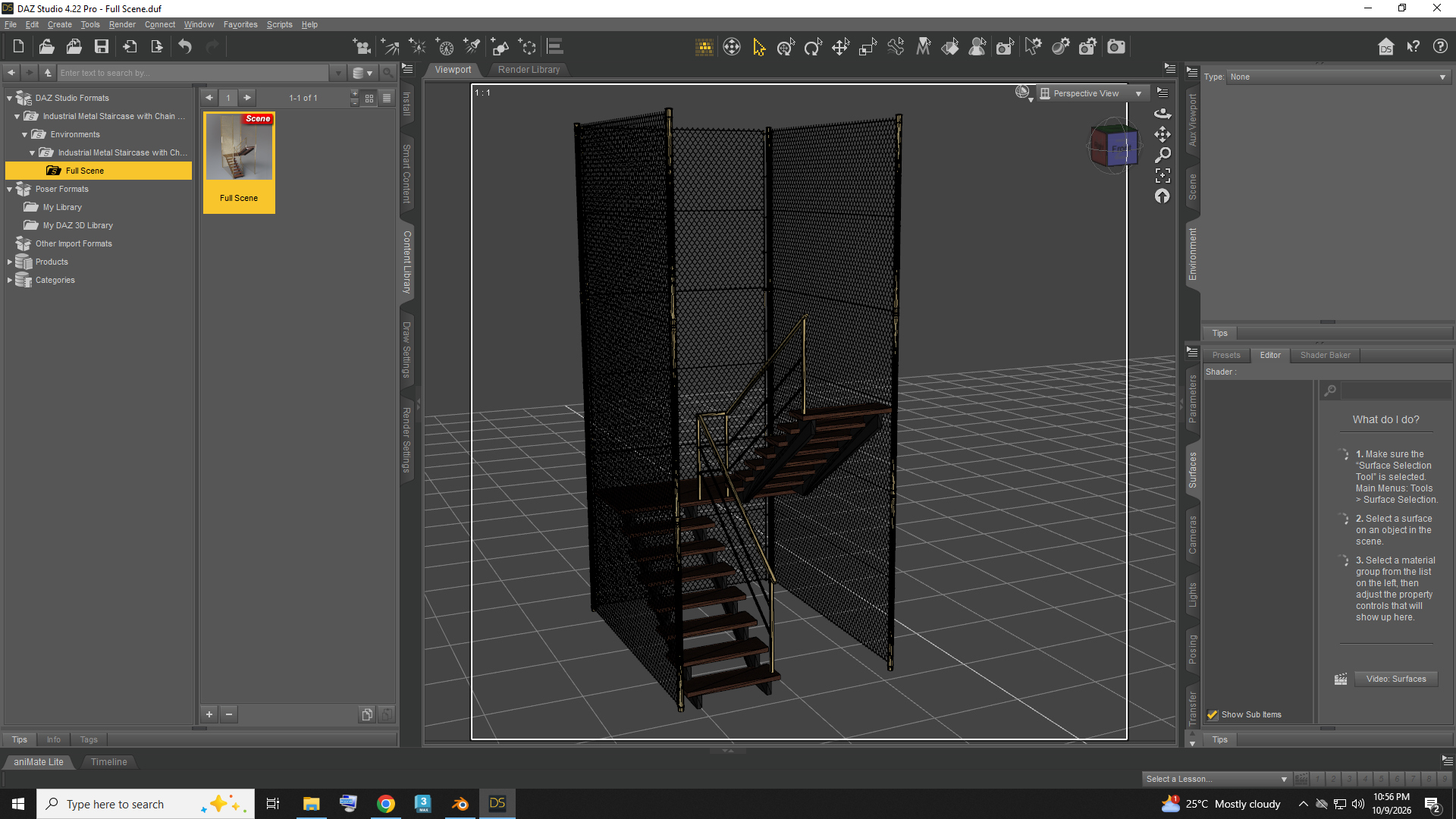Select the Active Pose bone tool

pyautogui.click(x=896, y=47)
